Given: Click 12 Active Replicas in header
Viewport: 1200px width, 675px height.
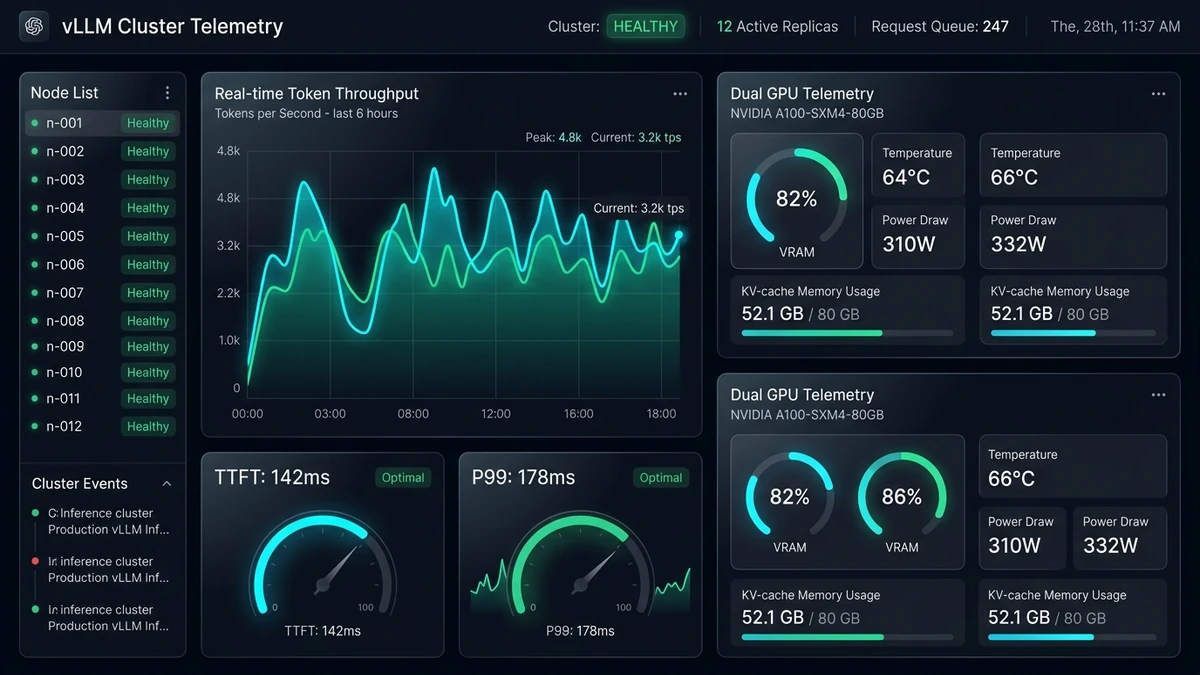Looking at the screenshot, I should (777, 27).
